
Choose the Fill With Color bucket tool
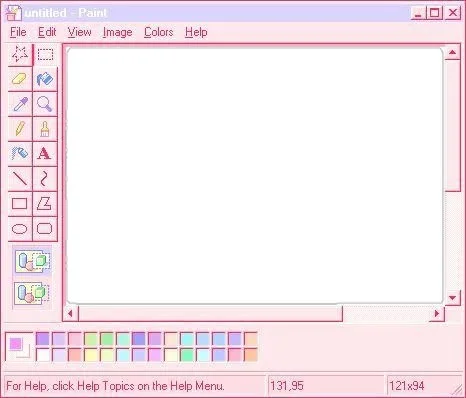click(x=45, y=79)
